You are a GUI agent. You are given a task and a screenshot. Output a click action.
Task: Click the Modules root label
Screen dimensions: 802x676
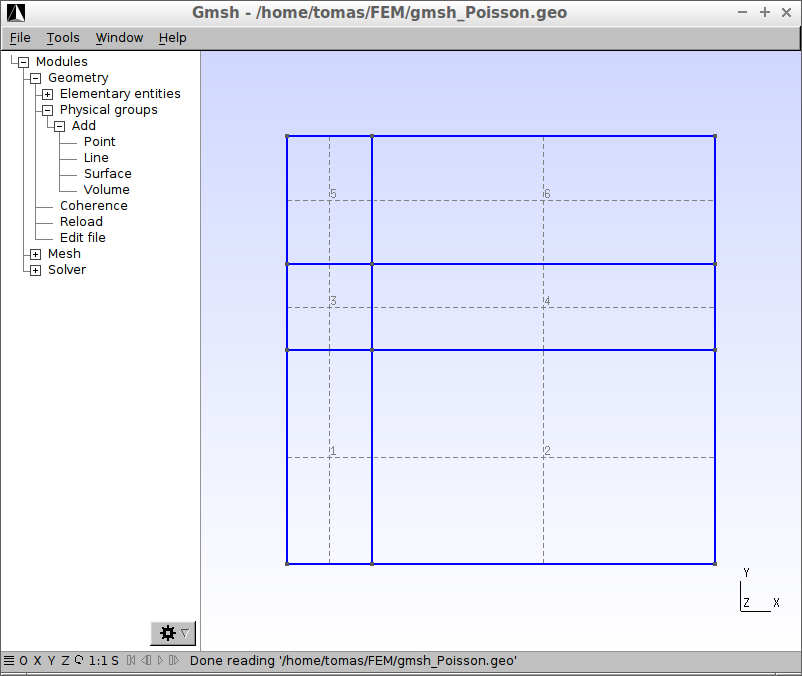[x=61, y=61]
